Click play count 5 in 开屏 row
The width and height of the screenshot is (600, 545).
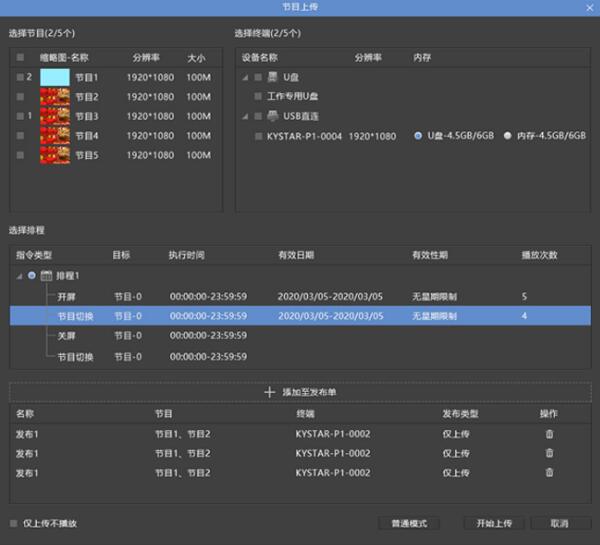pyautogui.click(x=524, y=296)
